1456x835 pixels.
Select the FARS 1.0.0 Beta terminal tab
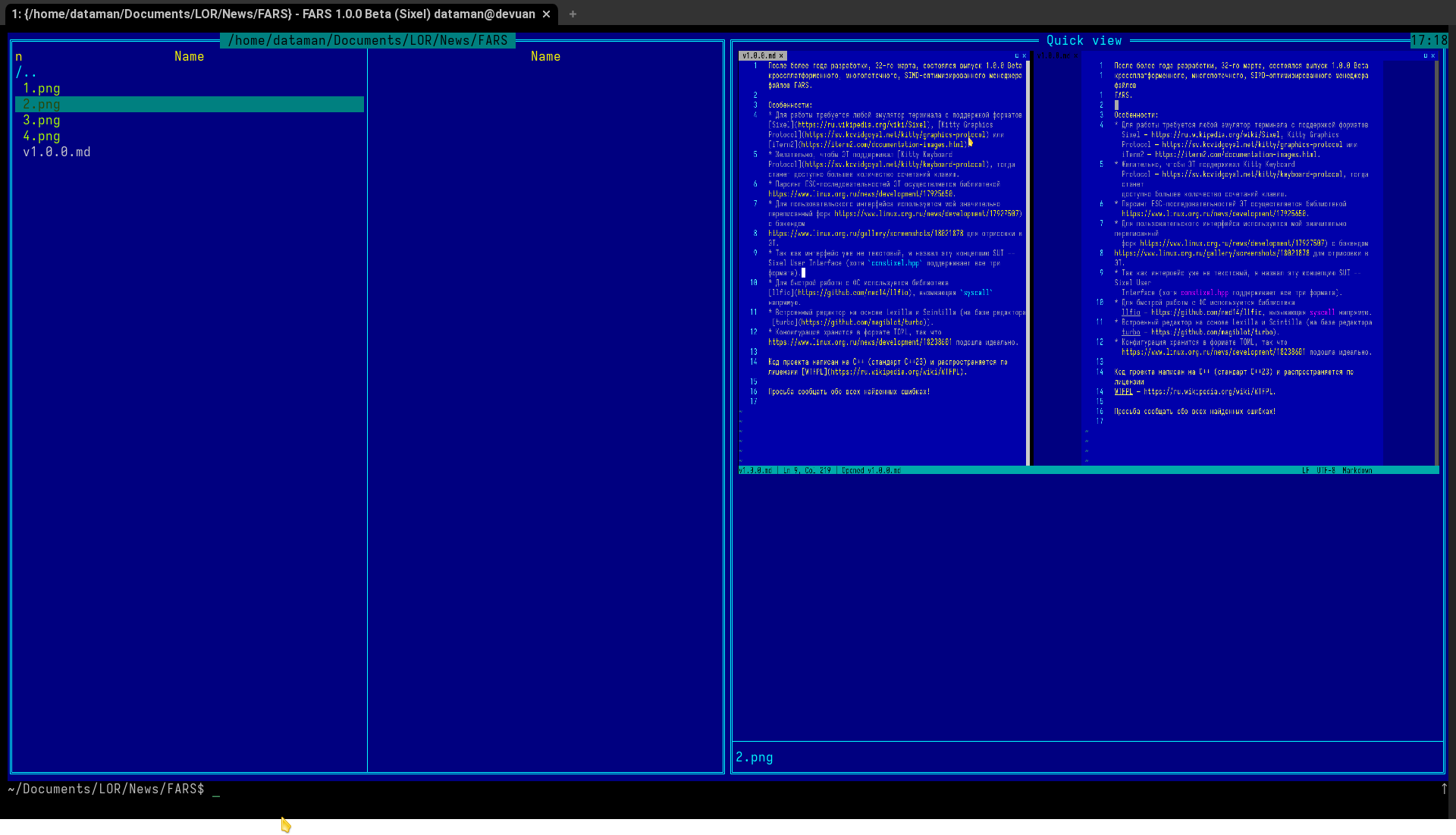[273, 14]
